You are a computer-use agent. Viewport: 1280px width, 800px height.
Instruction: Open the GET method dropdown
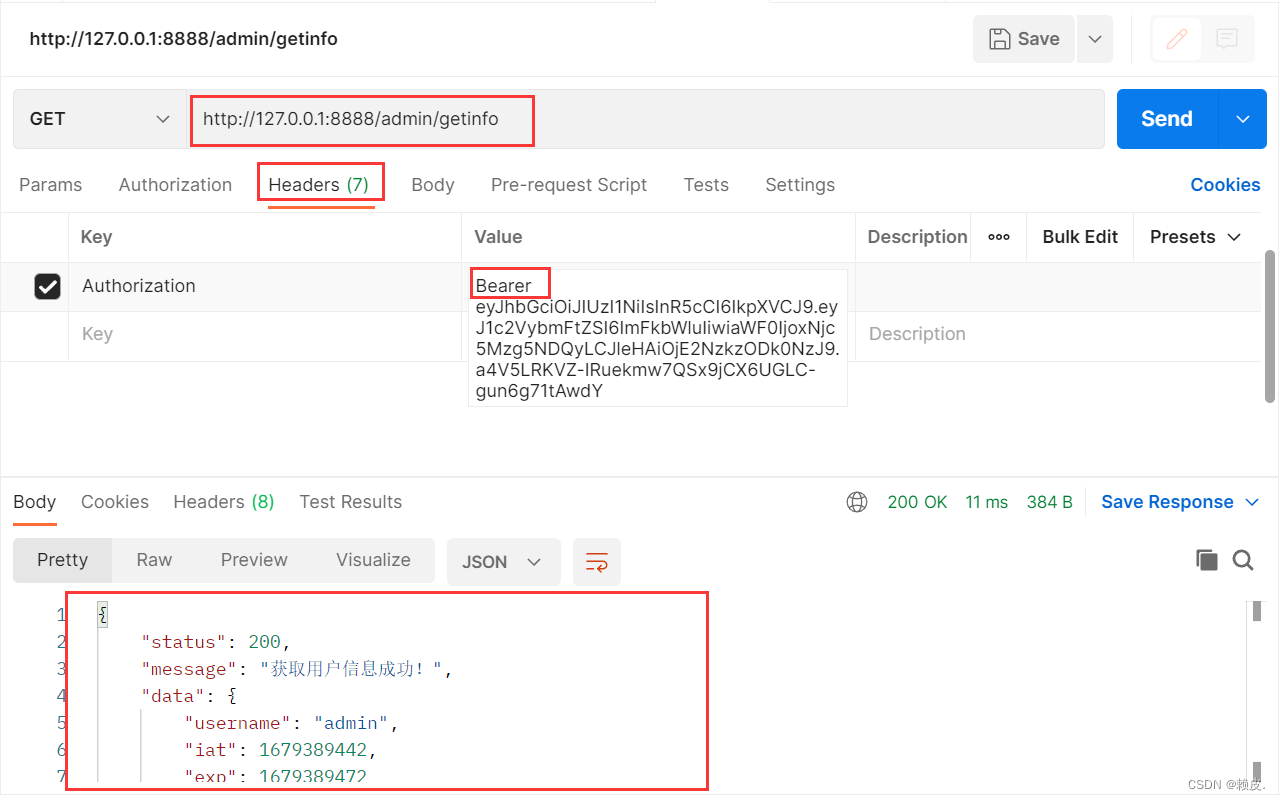(100, 119)
